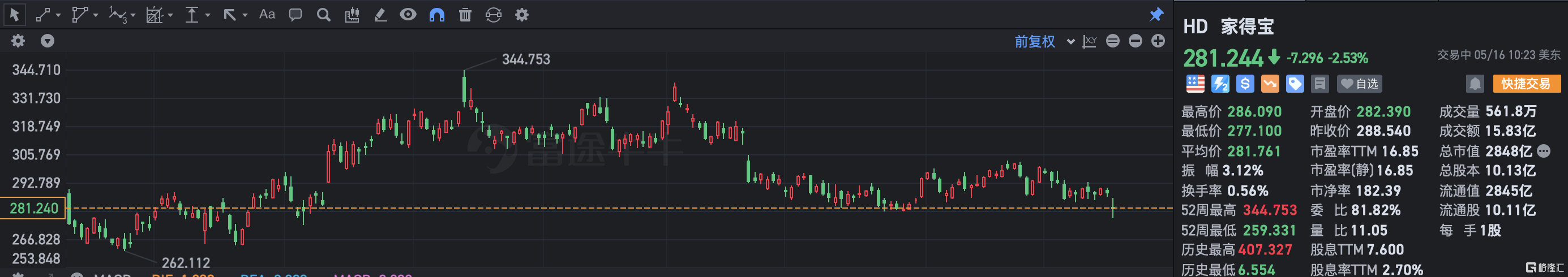Select the vertical range measure tool
The width and height of the screenshot is (1568, 277).
192,15
